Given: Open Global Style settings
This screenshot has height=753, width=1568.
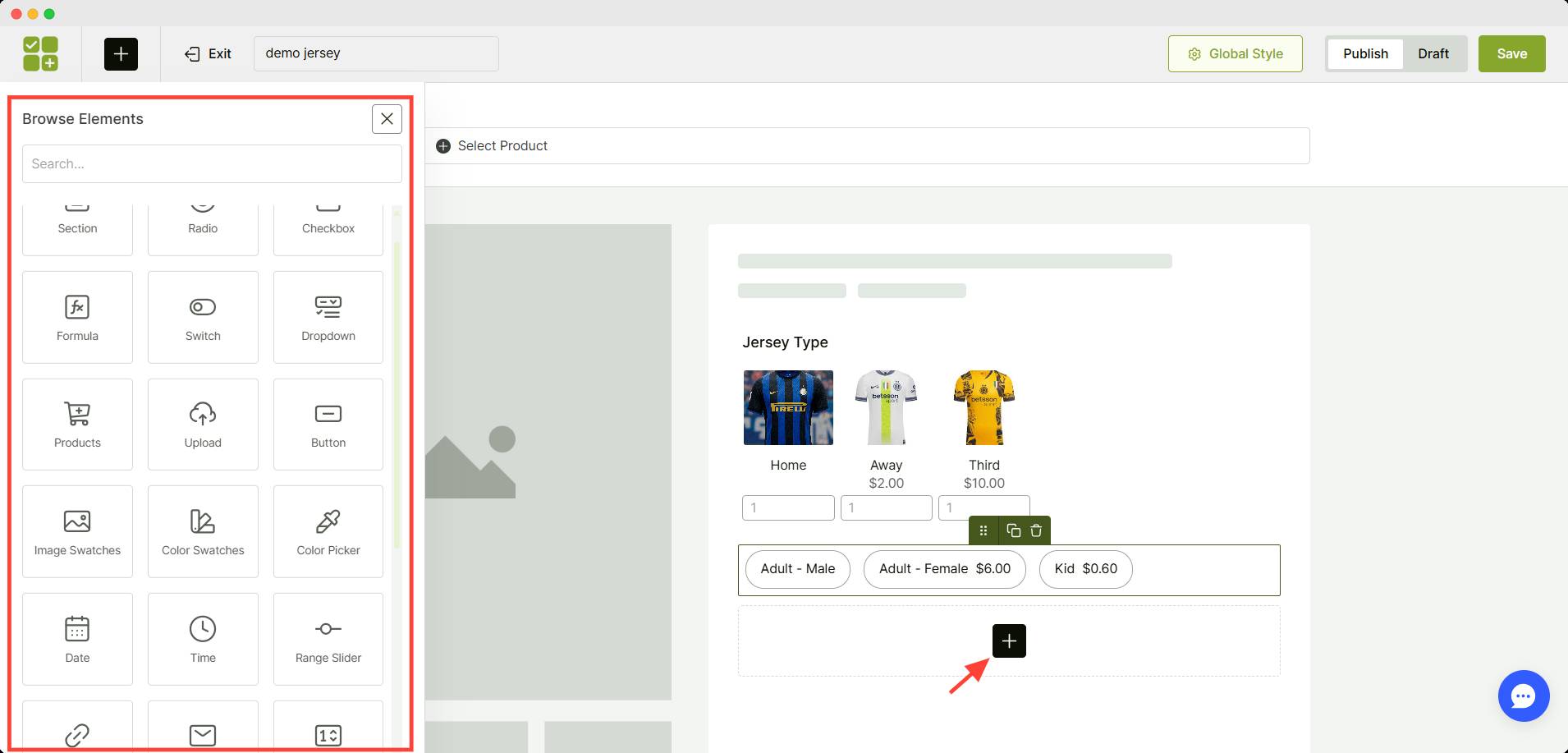Looking at the screenshot, I should 1236,53.
